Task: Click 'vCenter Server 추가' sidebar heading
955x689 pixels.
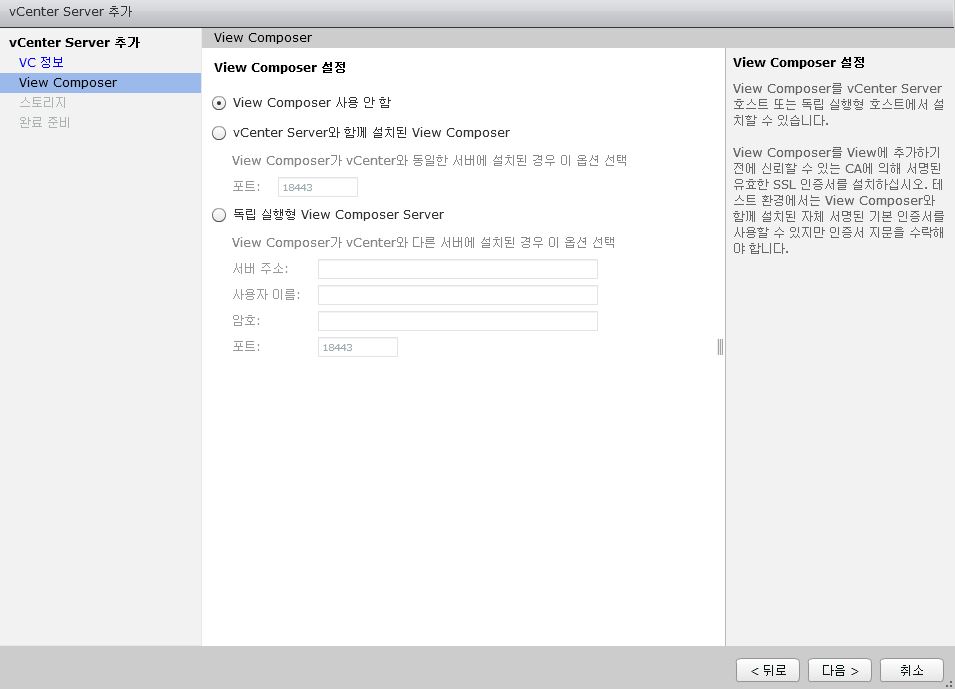Action: 74,43
